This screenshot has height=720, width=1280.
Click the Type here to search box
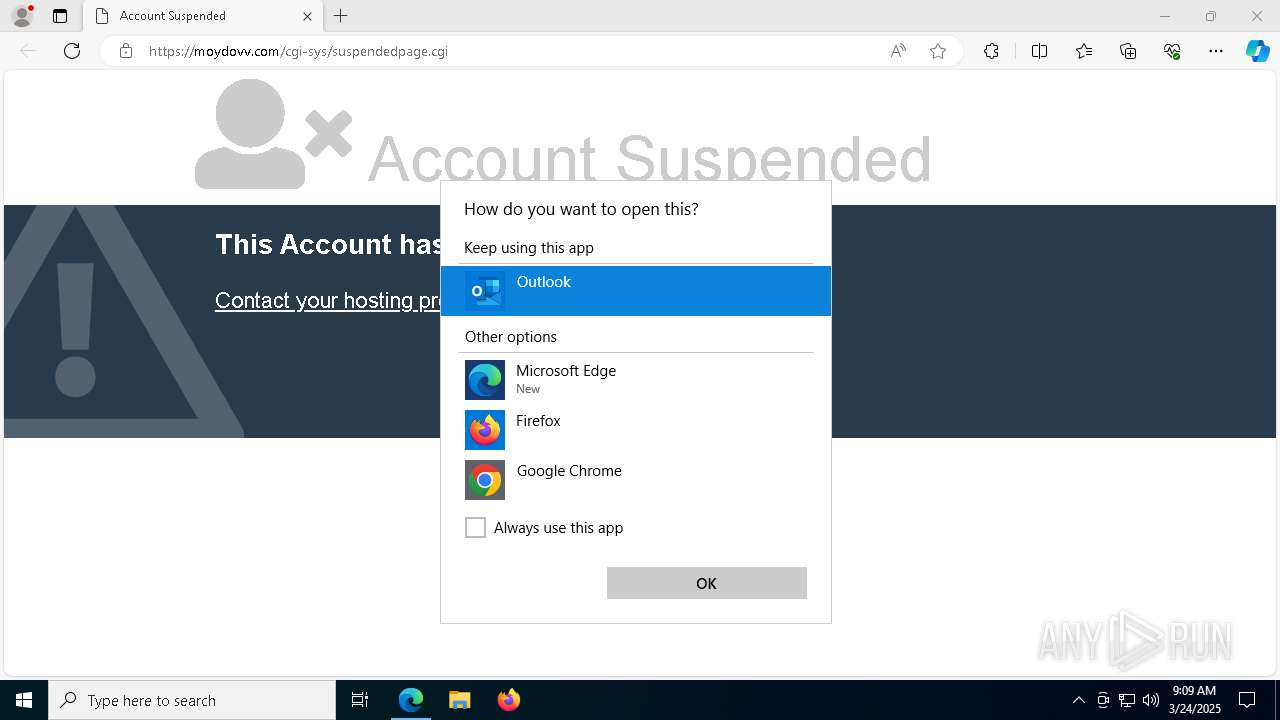(x=192, y=700)
